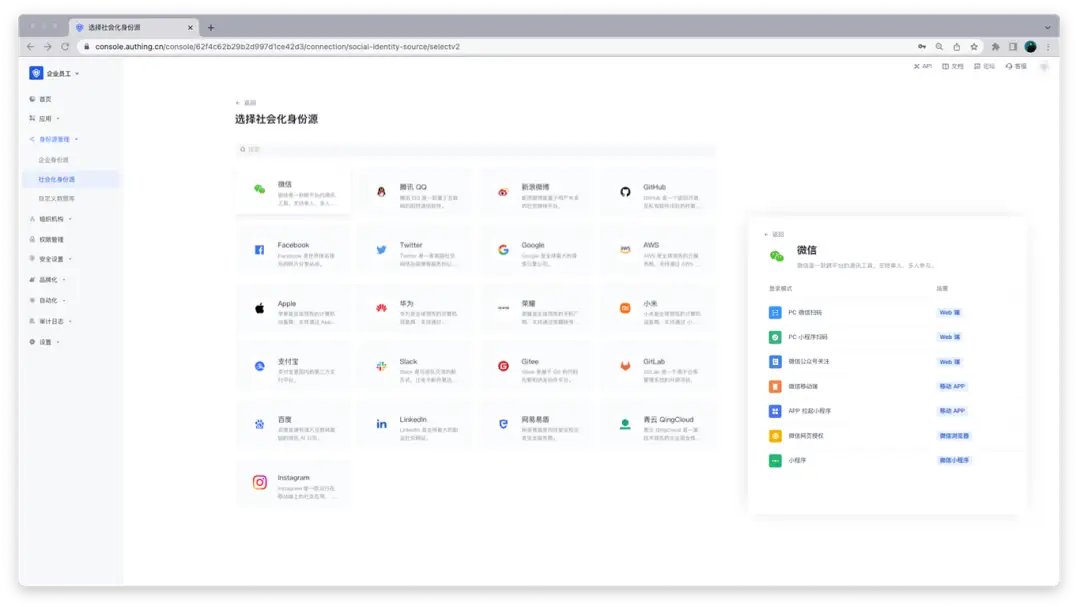1080x607 pixels.
Task: Pick the 小米 orange logo icon
Action: [625, 308]
